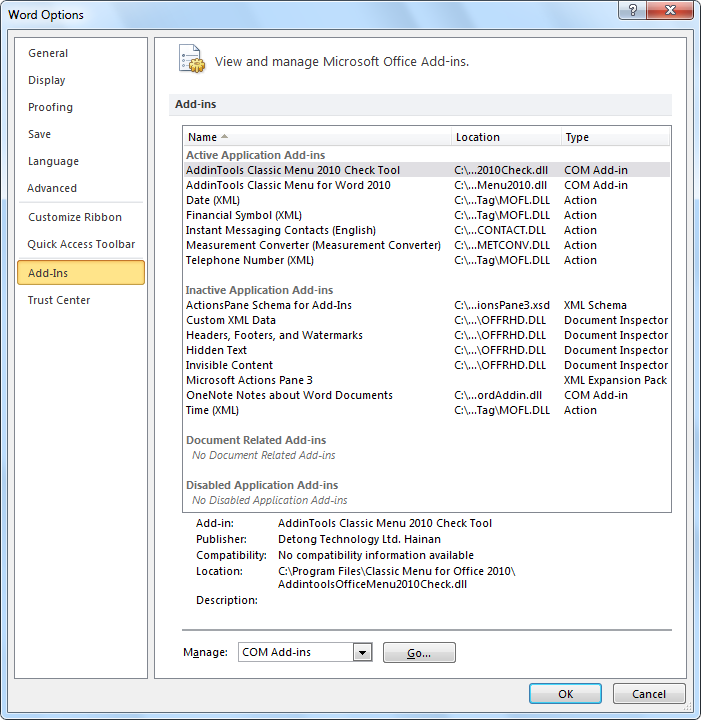
Task: Open the Display options category
Action: coord(81,80)
